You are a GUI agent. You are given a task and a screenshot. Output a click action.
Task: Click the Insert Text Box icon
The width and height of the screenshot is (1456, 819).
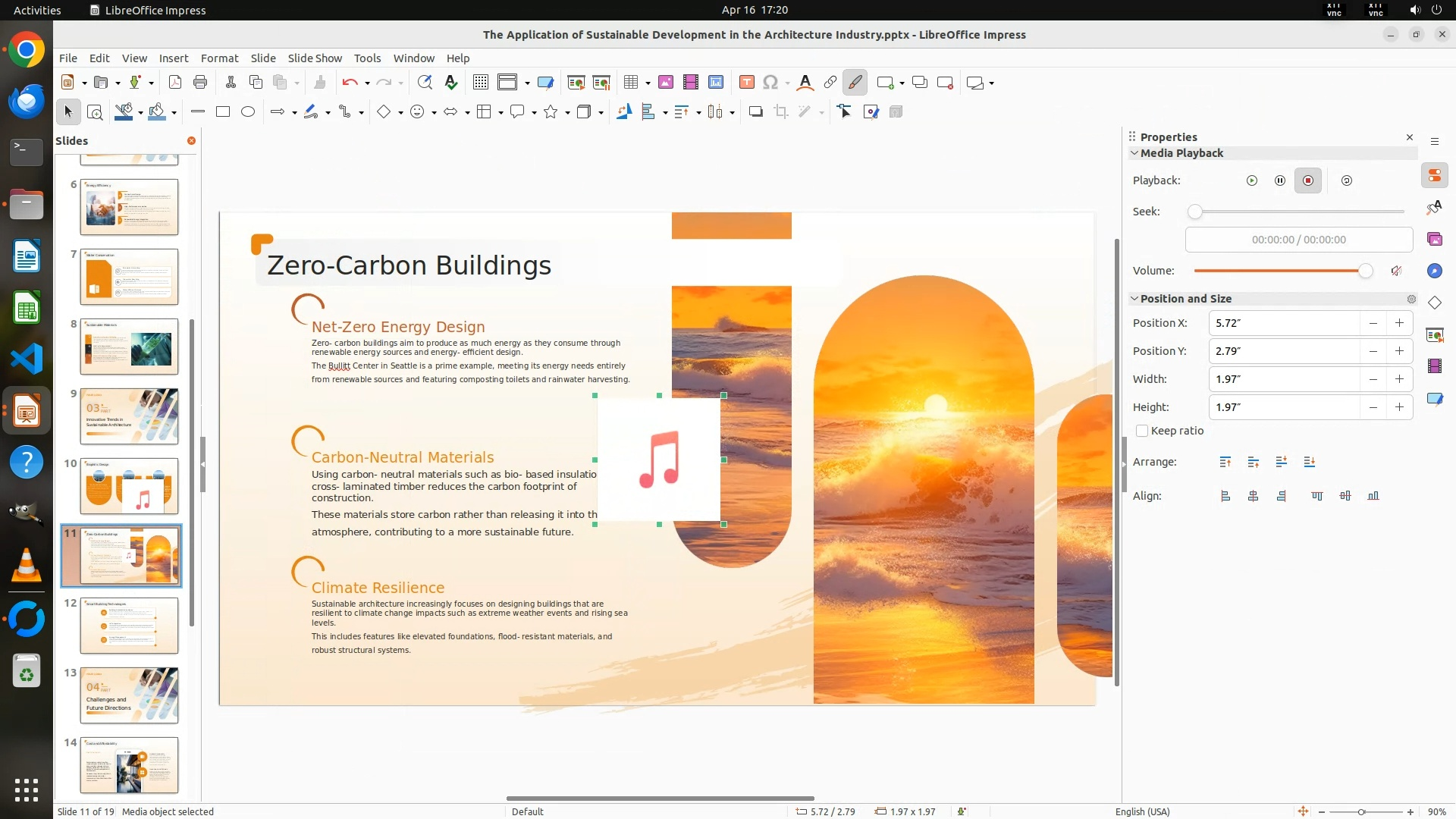746,83
